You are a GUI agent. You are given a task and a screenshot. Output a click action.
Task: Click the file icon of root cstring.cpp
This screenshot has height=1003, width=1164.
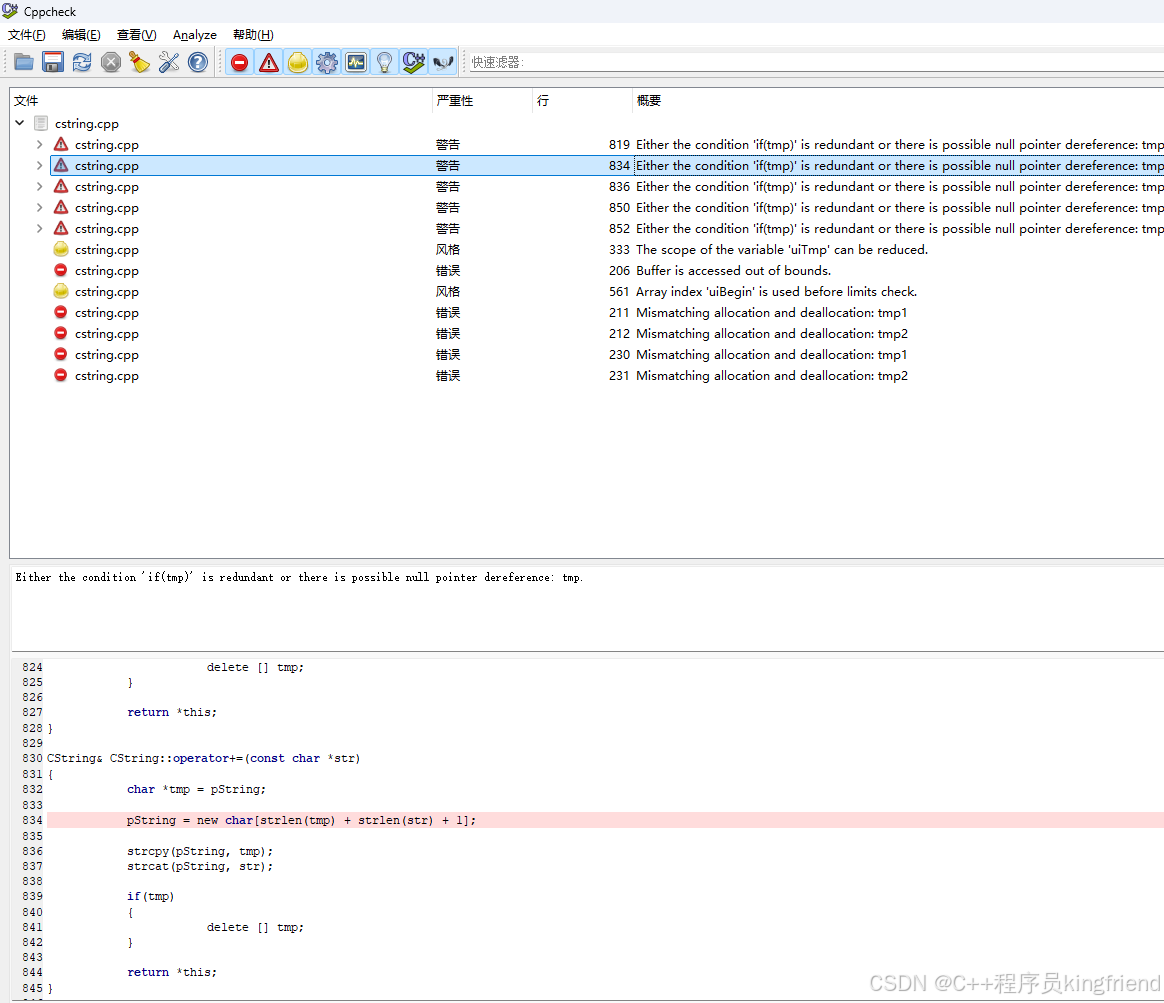42,123
